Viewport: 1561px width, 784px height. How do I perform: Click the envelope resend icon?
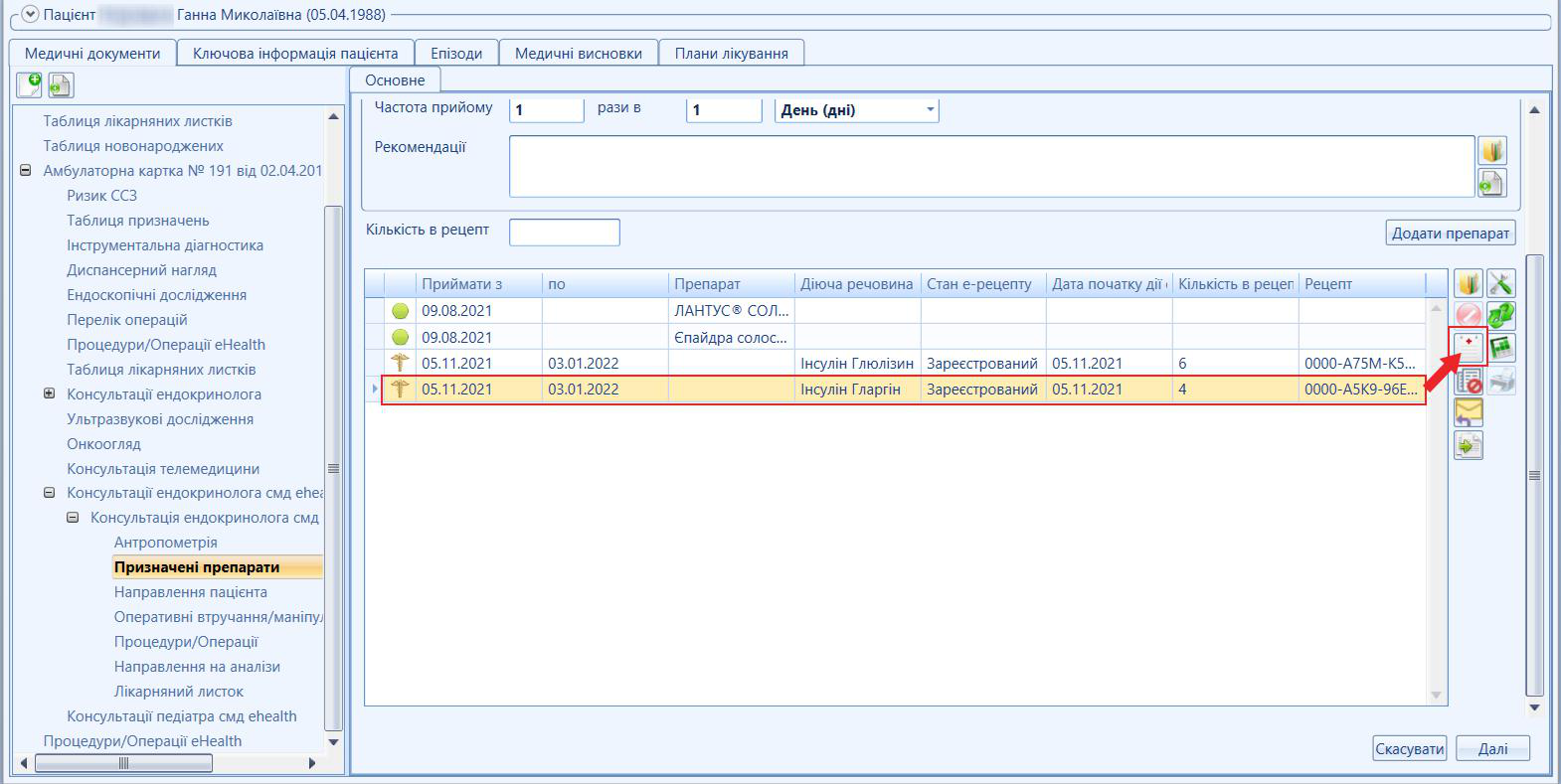pyautogui.click(x=1469, y=411)
